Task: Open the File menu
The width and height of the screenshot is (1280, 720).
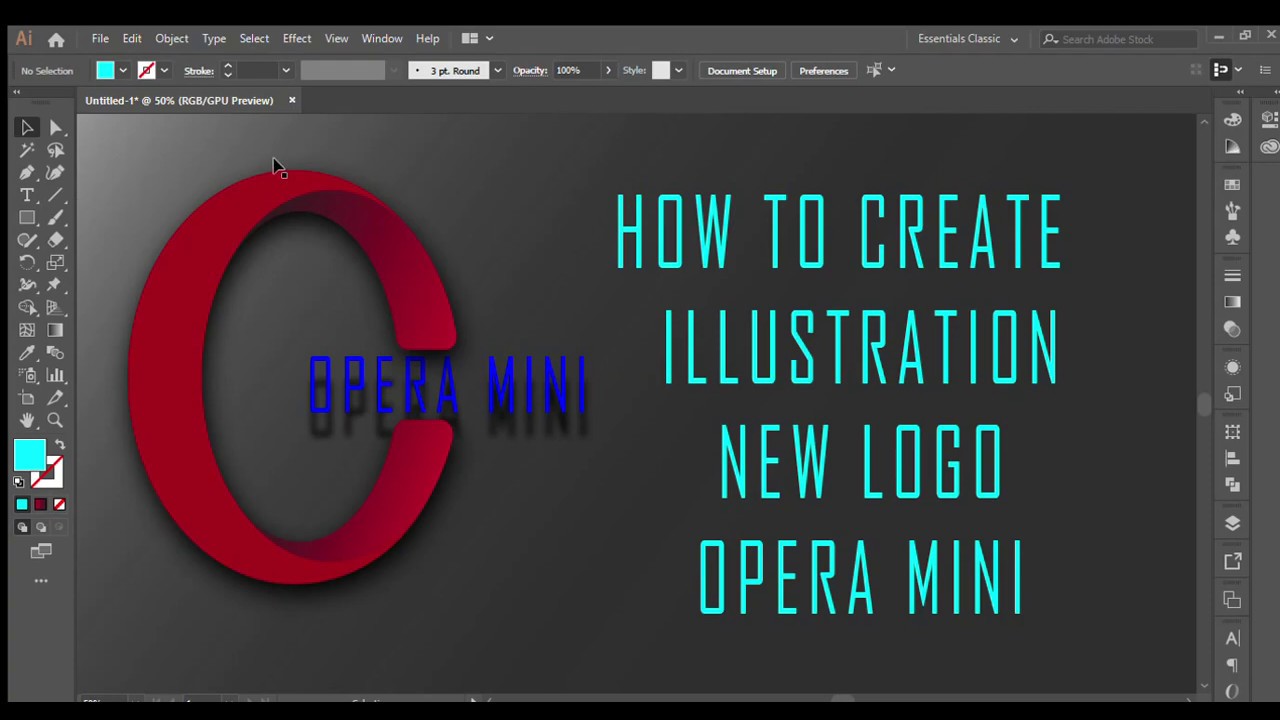Action: tap(100, 39)
